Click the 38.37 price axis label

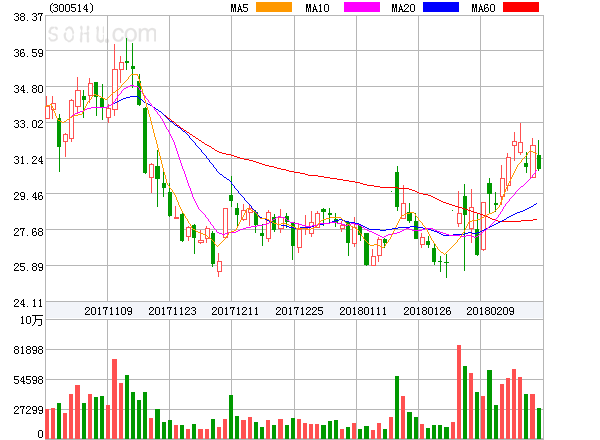pos(28,17)
